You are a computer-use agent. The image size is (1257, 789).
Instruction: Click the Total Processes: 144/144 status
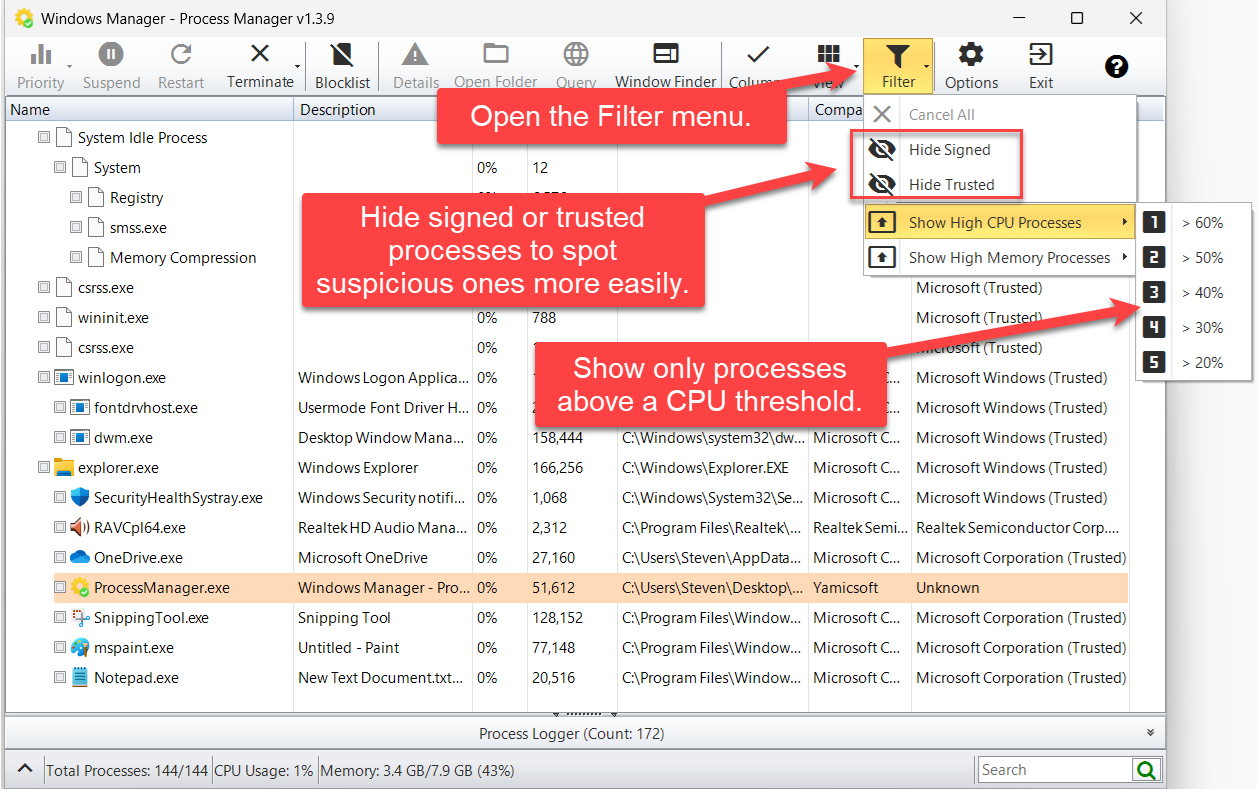tap(128, 771)
